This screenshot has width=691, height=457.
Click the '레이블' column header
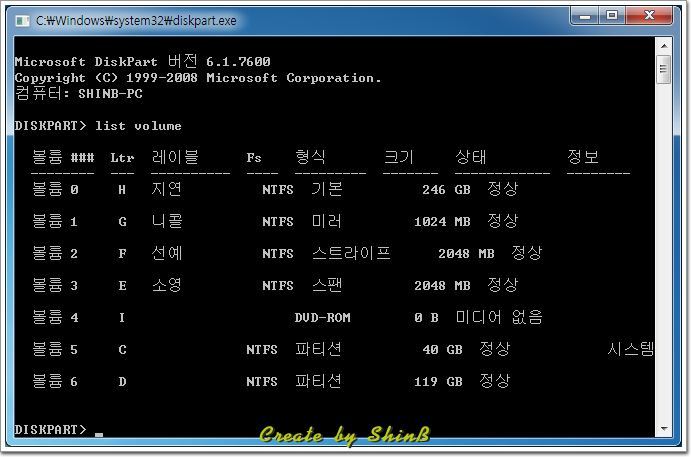pyautogui.click(x=175, y=157)
